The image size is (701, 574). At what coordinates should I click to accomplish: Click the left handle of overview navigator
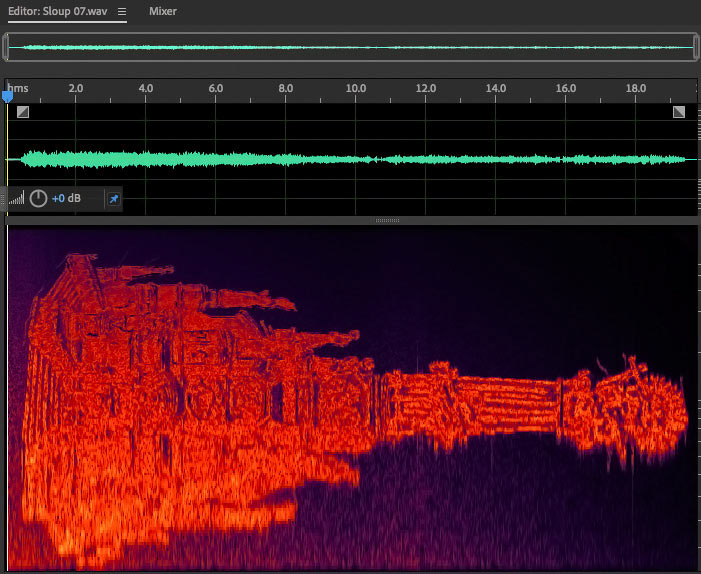5,47
